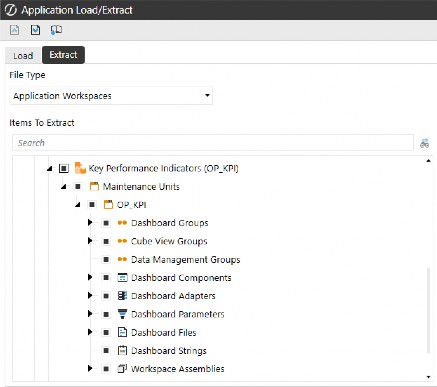Toggle the OP_KPI folder checkbox
This screenshot has width=437, height=387.
92,205
